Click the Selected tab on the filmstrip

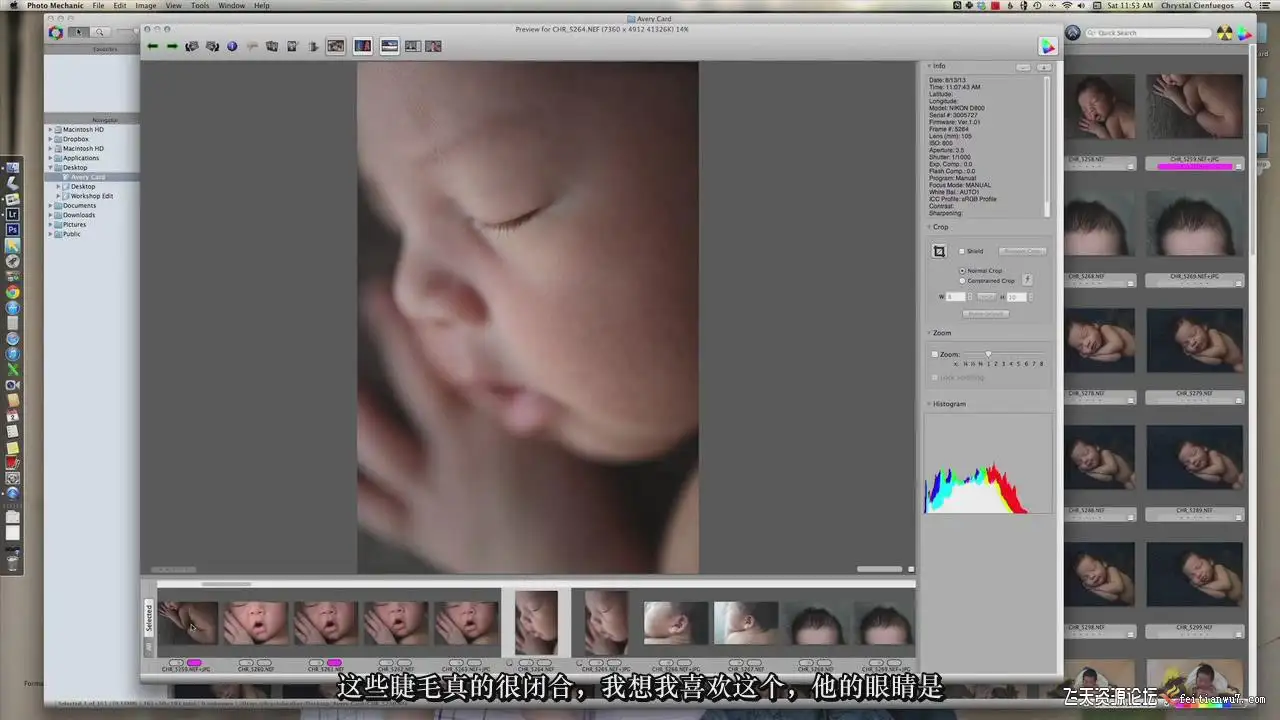tap(150, 617)
